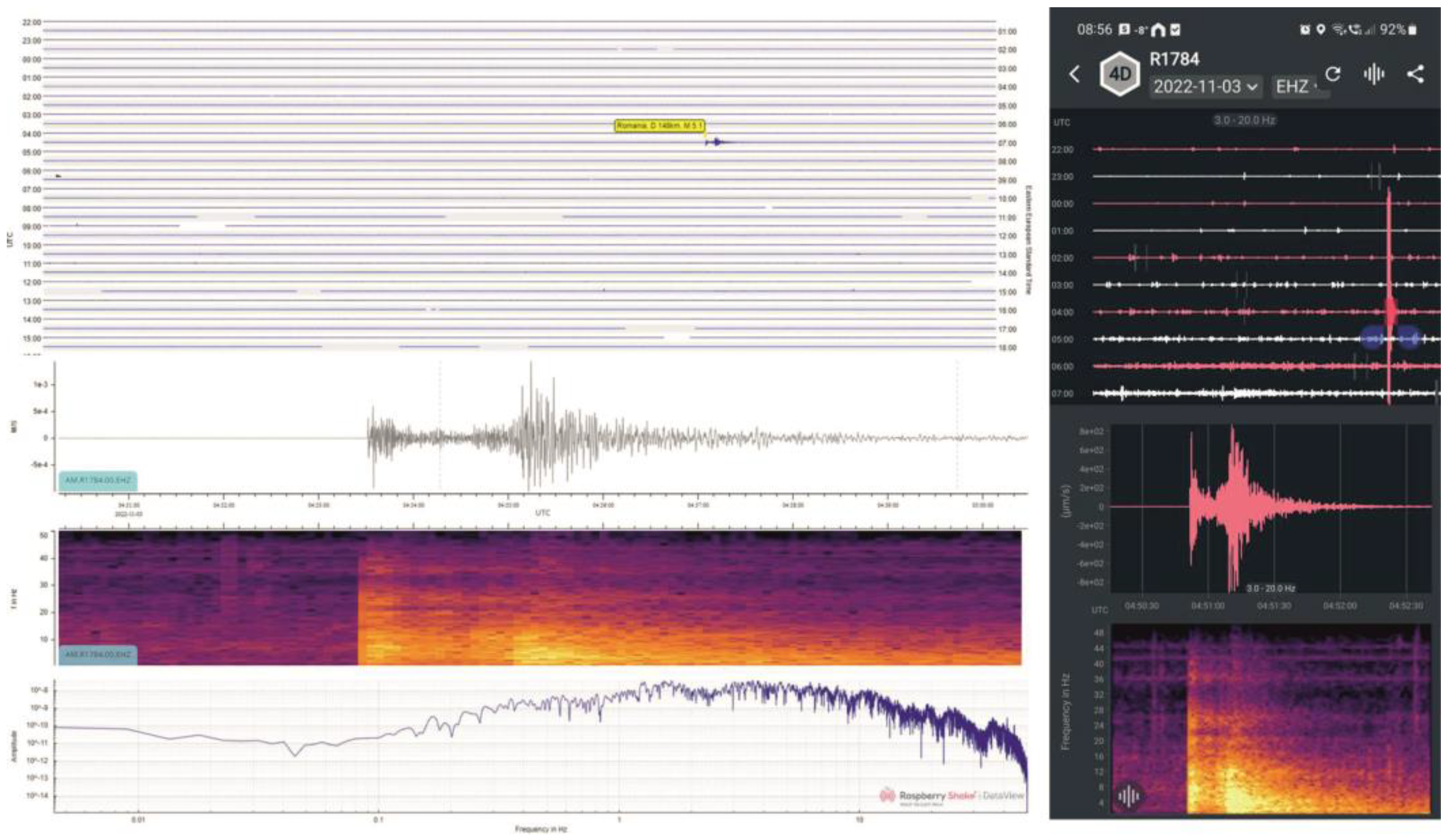Click the blue earthquake burst on helicorder
1454x840 pixels.
tap(717, 142)
